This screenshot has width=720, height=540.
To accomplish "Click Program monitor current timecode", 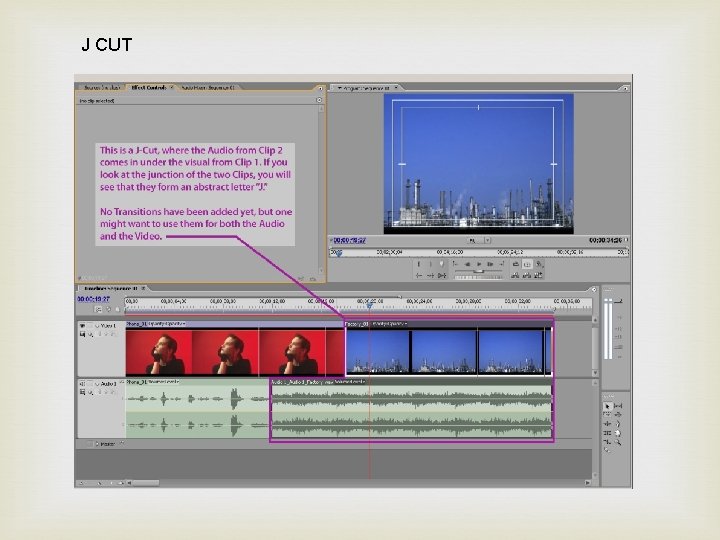I will pos(349,240).
